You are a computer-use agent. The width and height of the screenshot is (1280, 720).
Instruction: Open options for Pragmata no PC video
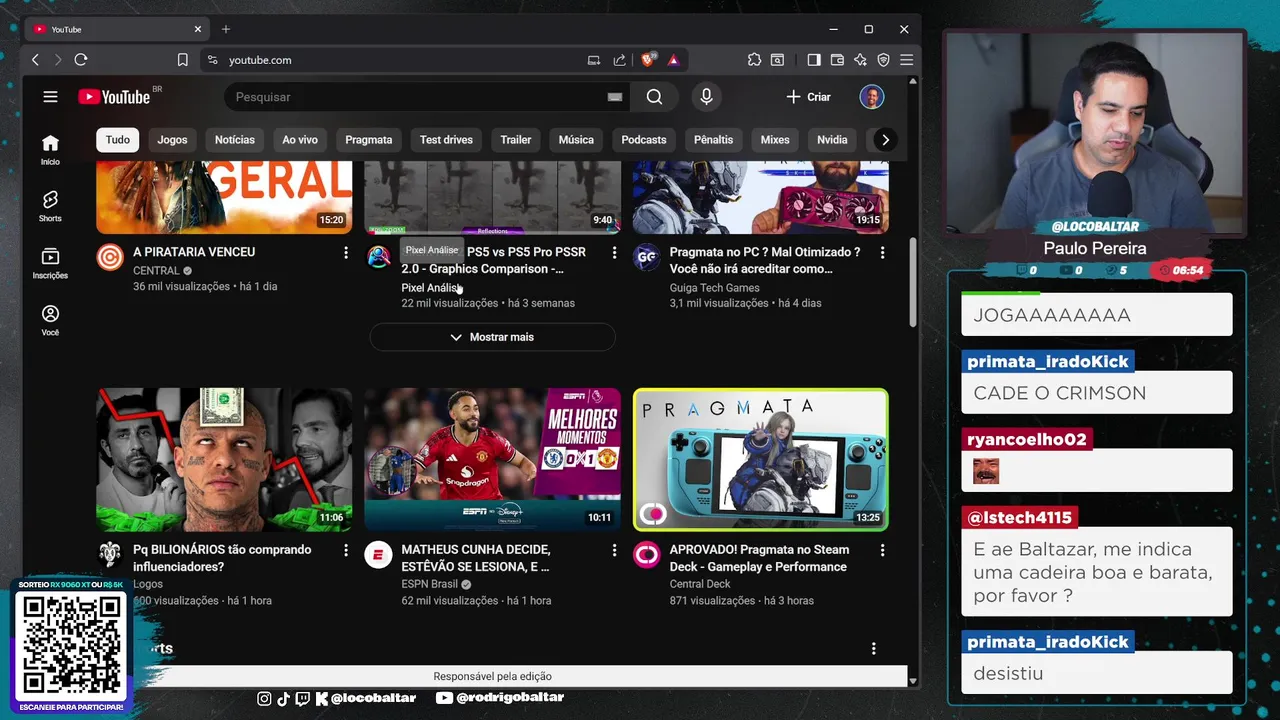coord(882,253)
